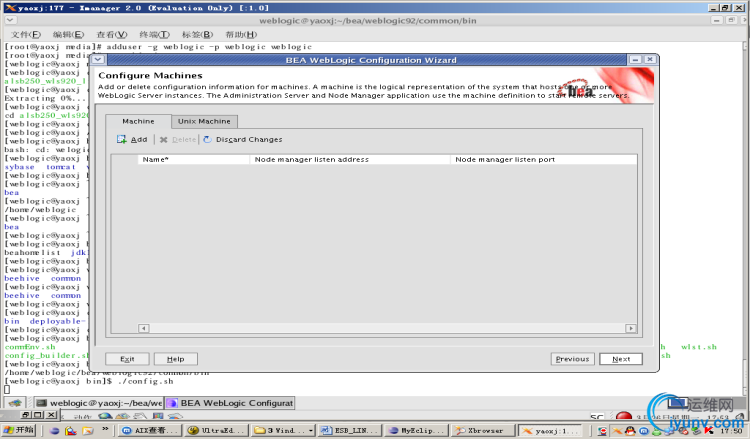This screenshot has width=750, height=439.
Task: Click the red record circle icon
Action: coord(624,416)
